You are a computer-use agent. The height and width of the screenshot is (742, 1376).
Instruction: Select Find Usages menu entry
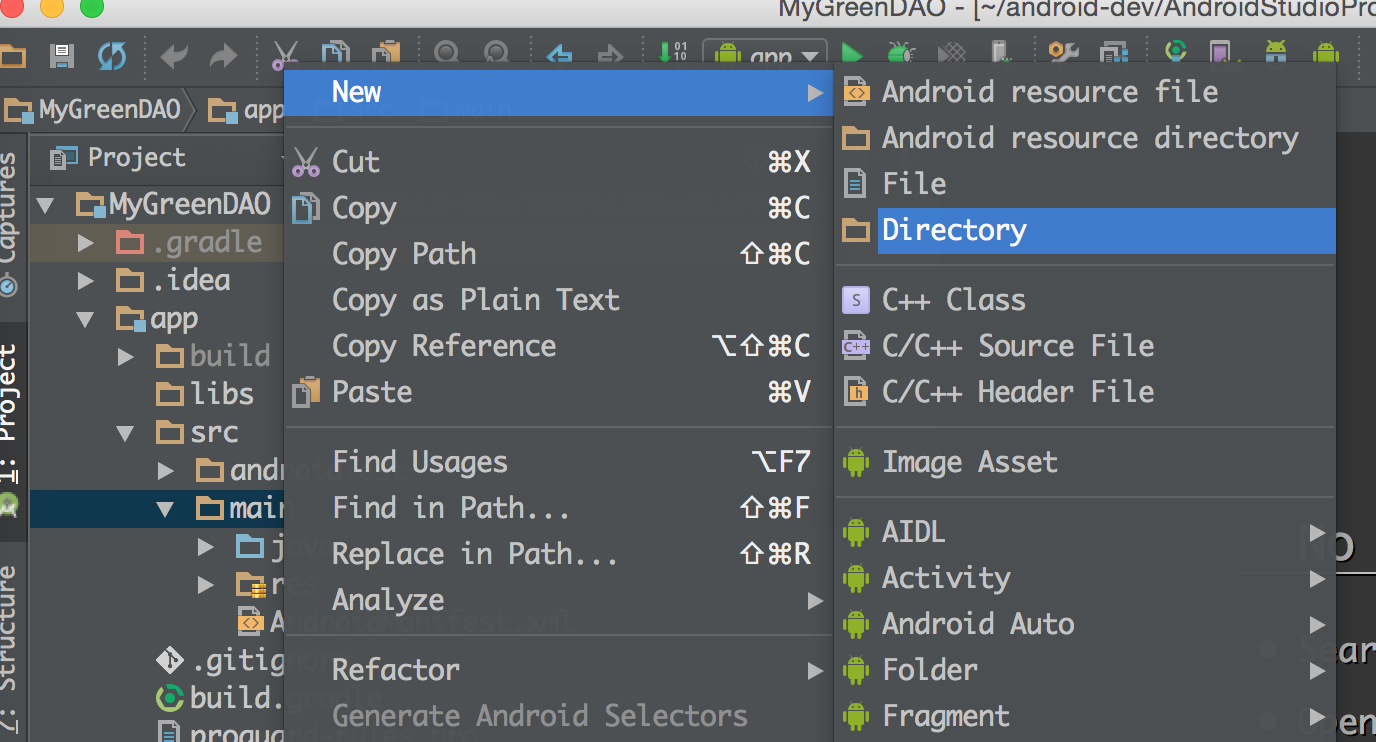coord(420,462)
